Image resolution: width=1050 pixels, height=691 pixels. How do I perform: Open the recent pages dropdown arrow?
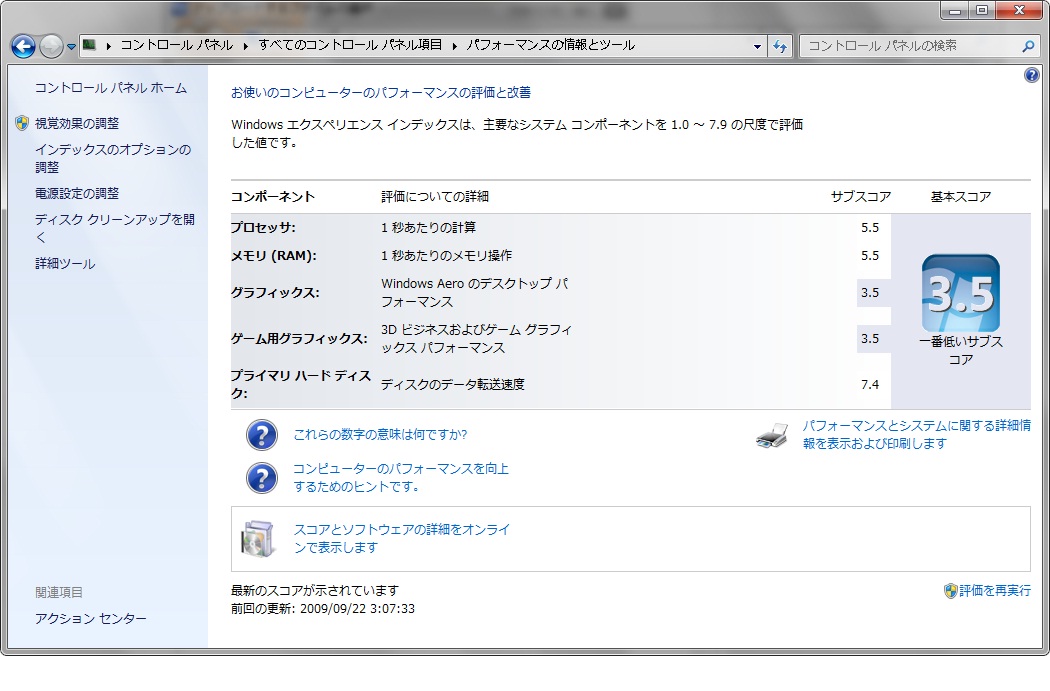[x=72, y=47]
